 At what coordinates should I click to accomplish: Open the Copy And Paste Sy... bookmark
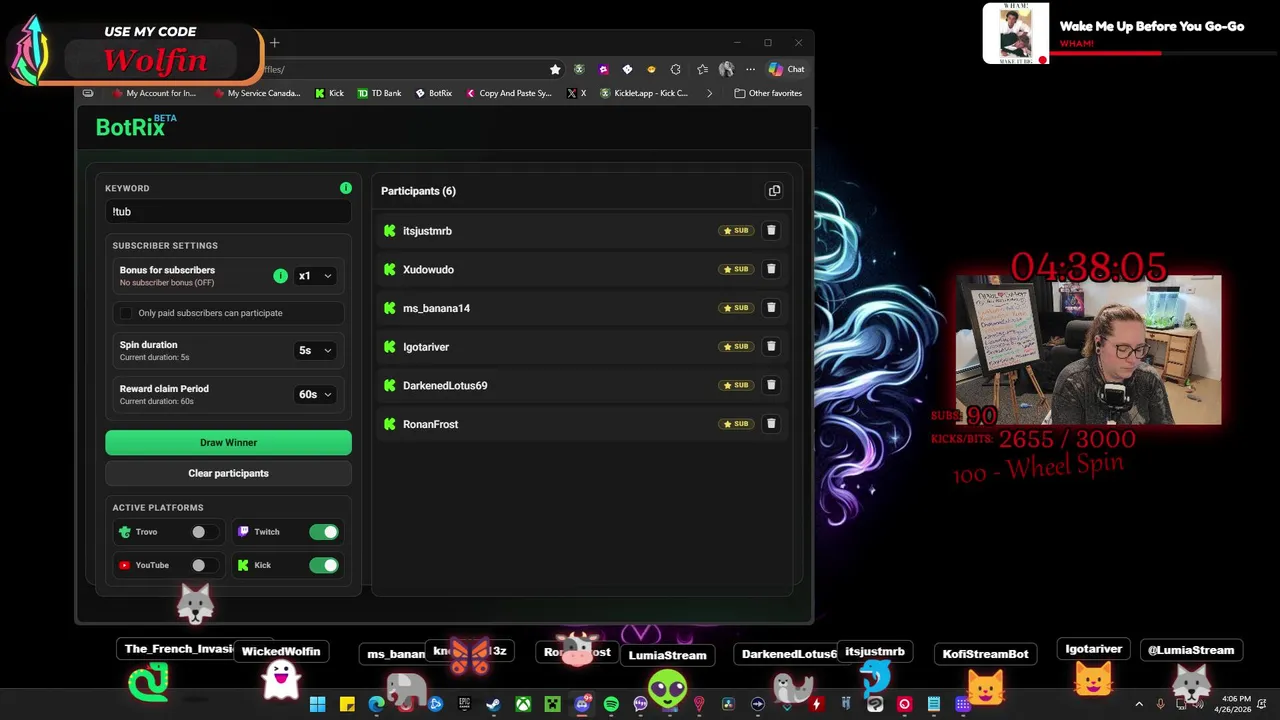[x=509, y=93]
